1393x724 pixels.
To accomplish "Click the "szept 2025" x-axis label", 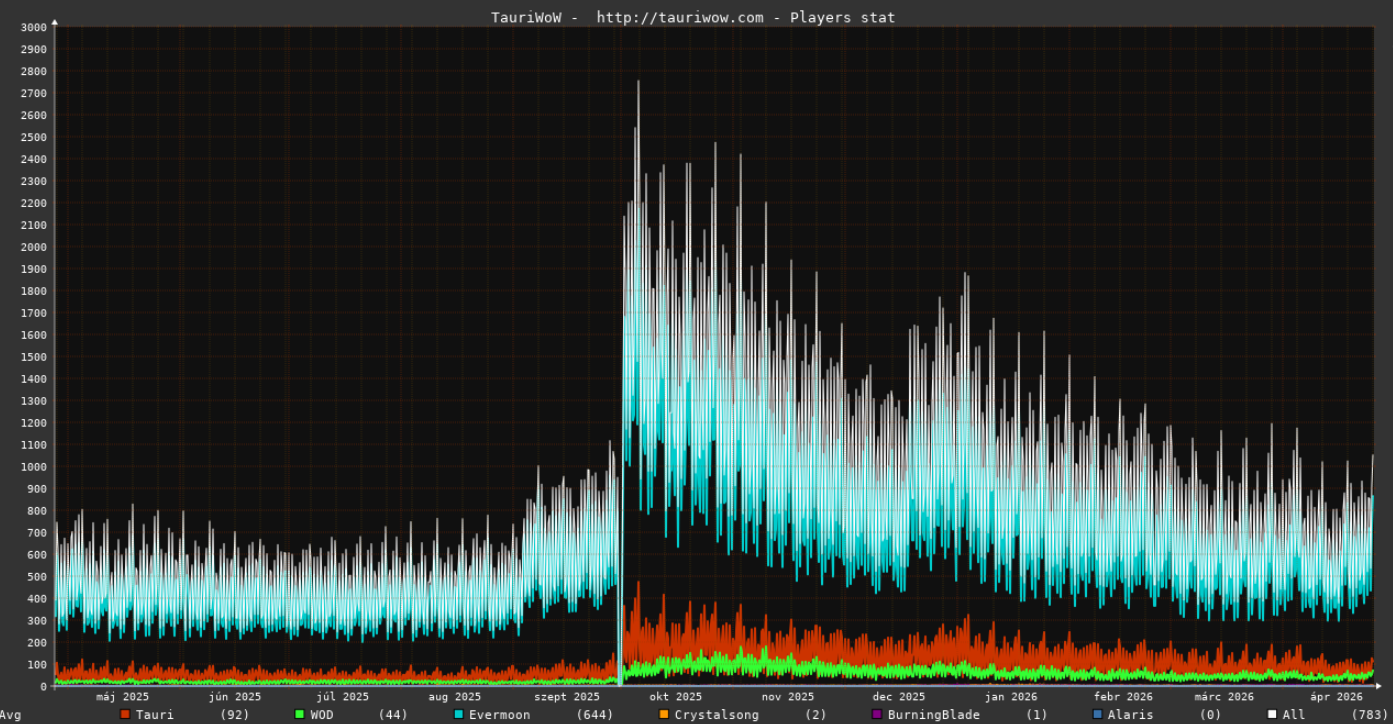I will click(566, 697).
